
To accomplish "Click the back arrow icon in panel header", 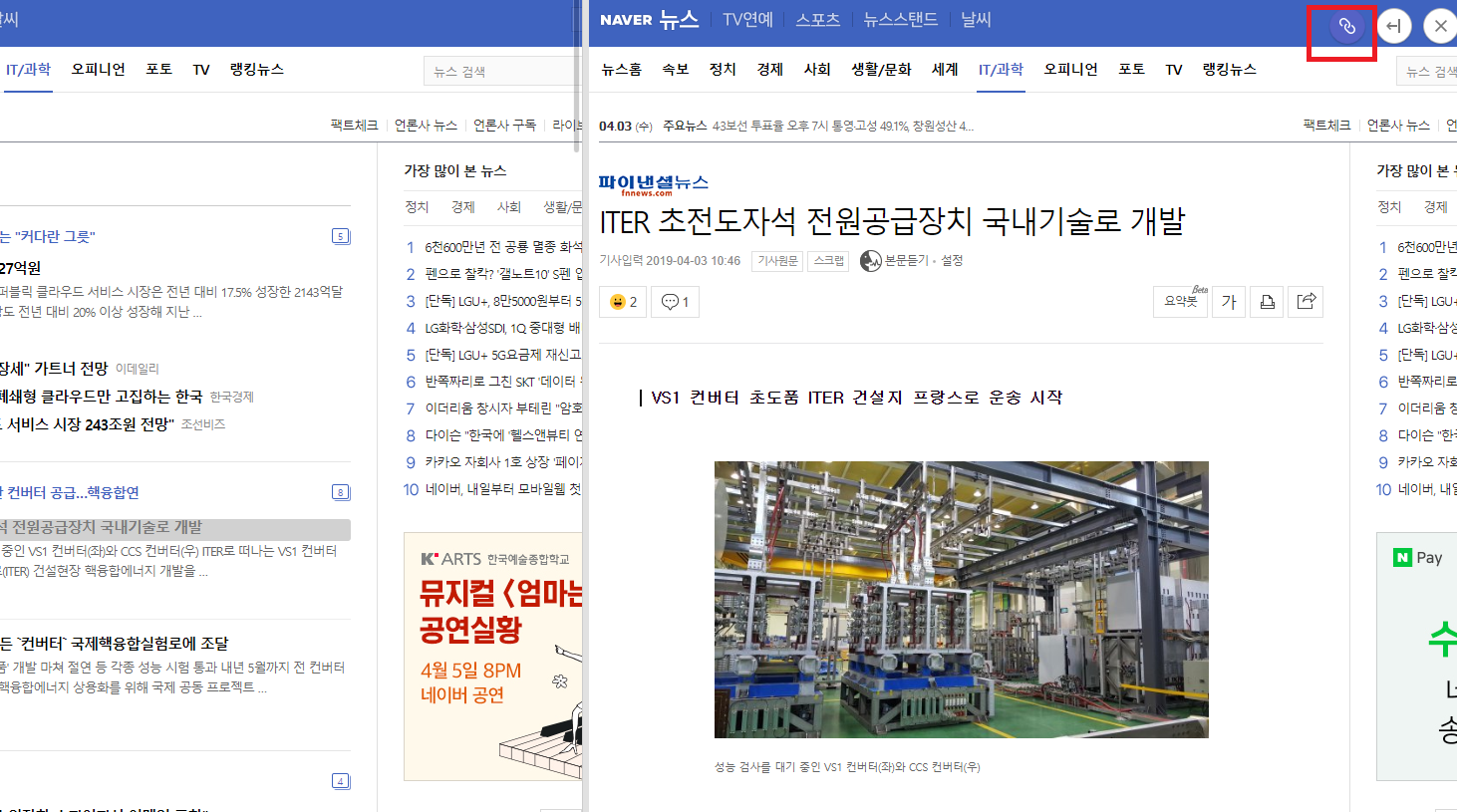I will (1394, 26).
